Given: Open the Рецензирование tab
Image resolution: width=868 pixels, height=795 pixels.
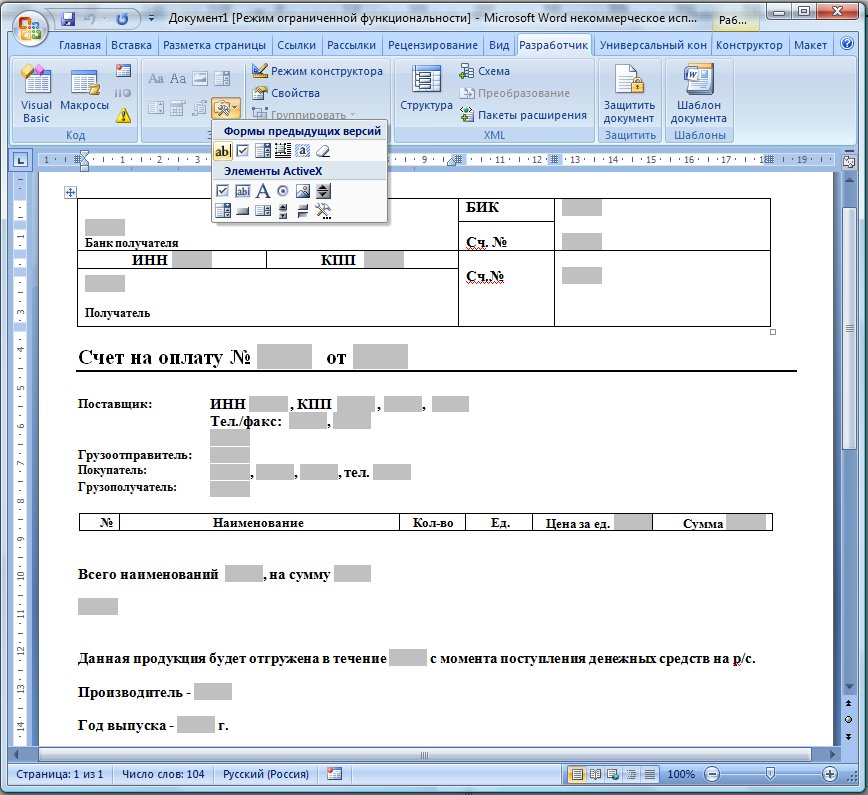Looking at the screenshot, I should (432, 45).
